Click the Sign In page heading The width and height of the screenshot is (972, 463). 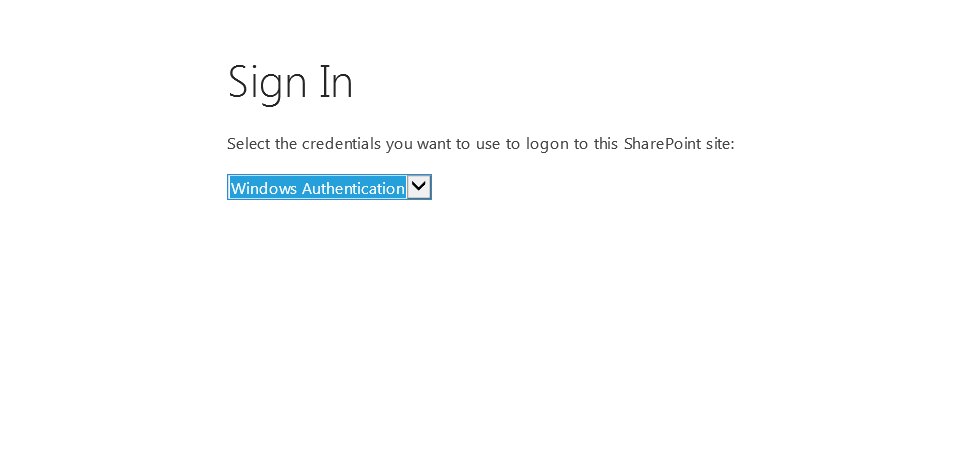click(290, 82)
